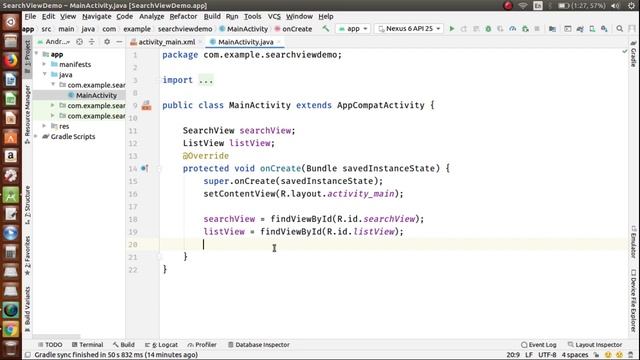
Task: Run the app with green play button
Action: [x=452, y=29]
